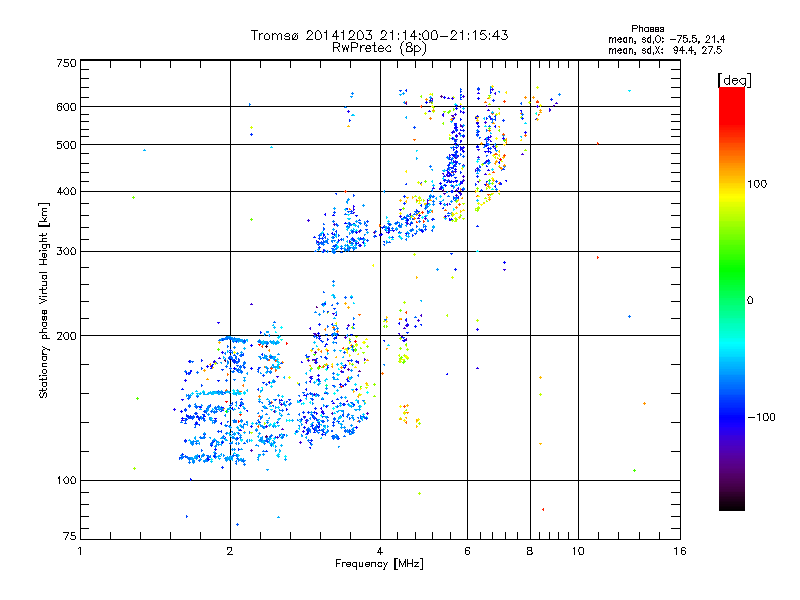The height and width of the screenshot is (600, 800).
Task: Click the 'mean, sd,X: 94.4, 27.5' statistic
Action: (x=665, y=50)
